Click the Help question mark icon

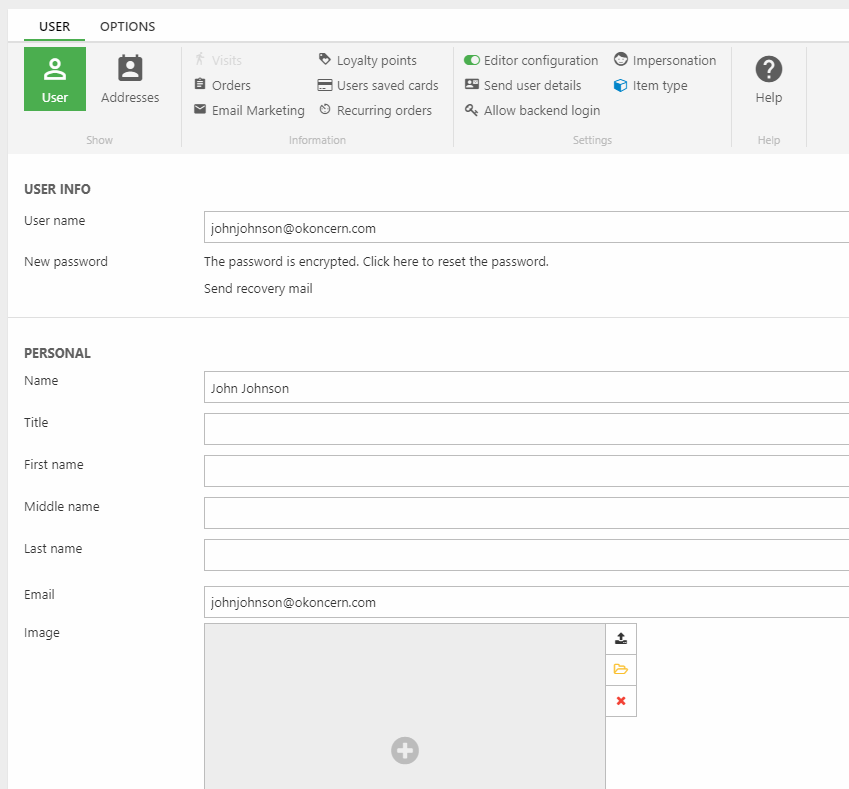click(768, 70)
